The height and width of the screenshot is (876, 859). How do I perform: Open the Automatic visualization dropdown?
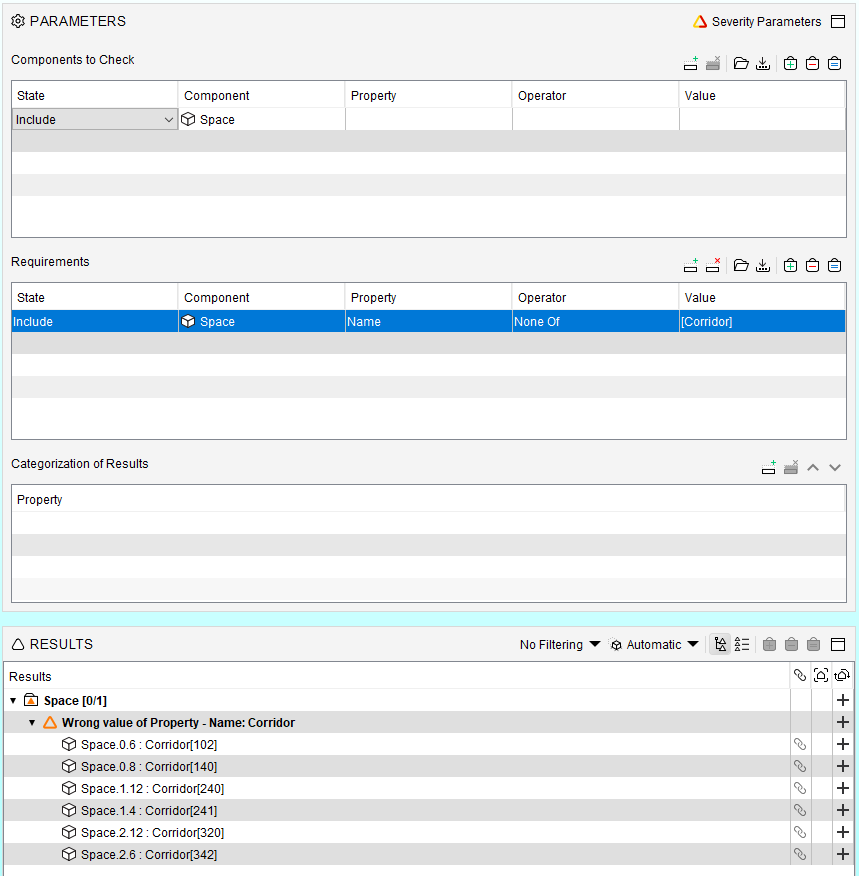[x=653, y=644]
